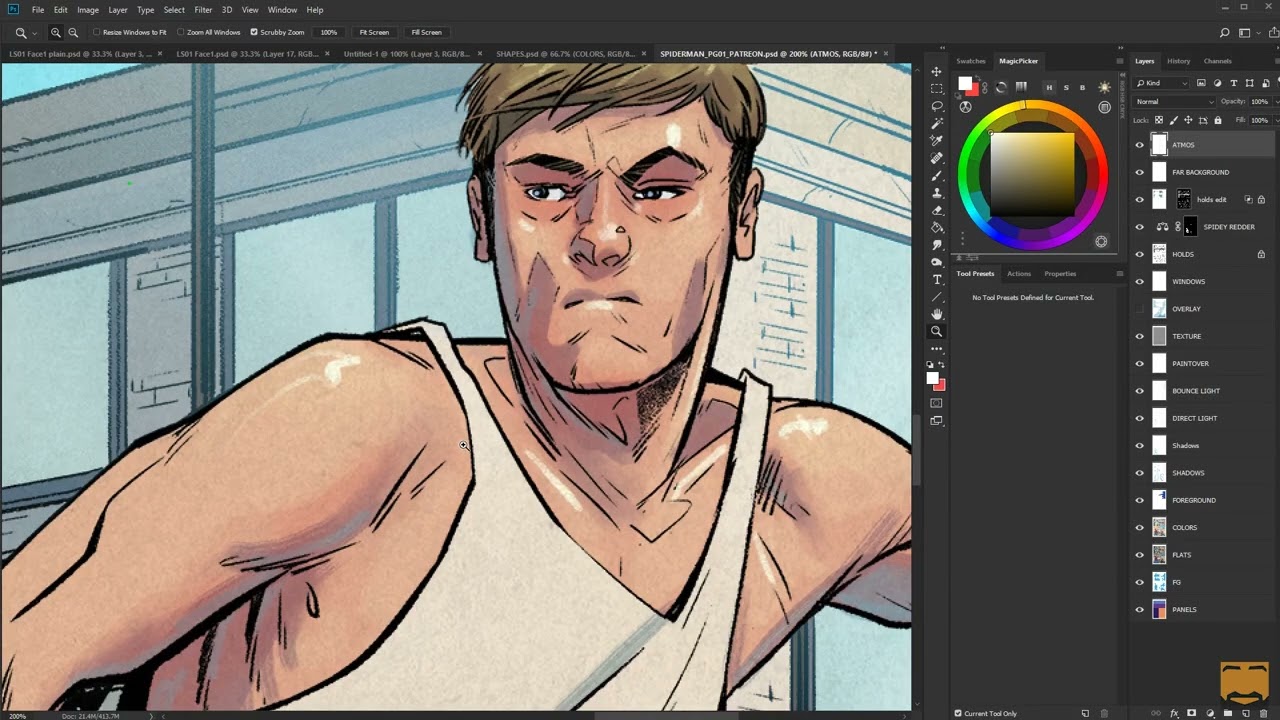Open the search icon in top bar
Image resolution: width=1280 pixels, height=720 pixels.
[x=1225, y=32]
